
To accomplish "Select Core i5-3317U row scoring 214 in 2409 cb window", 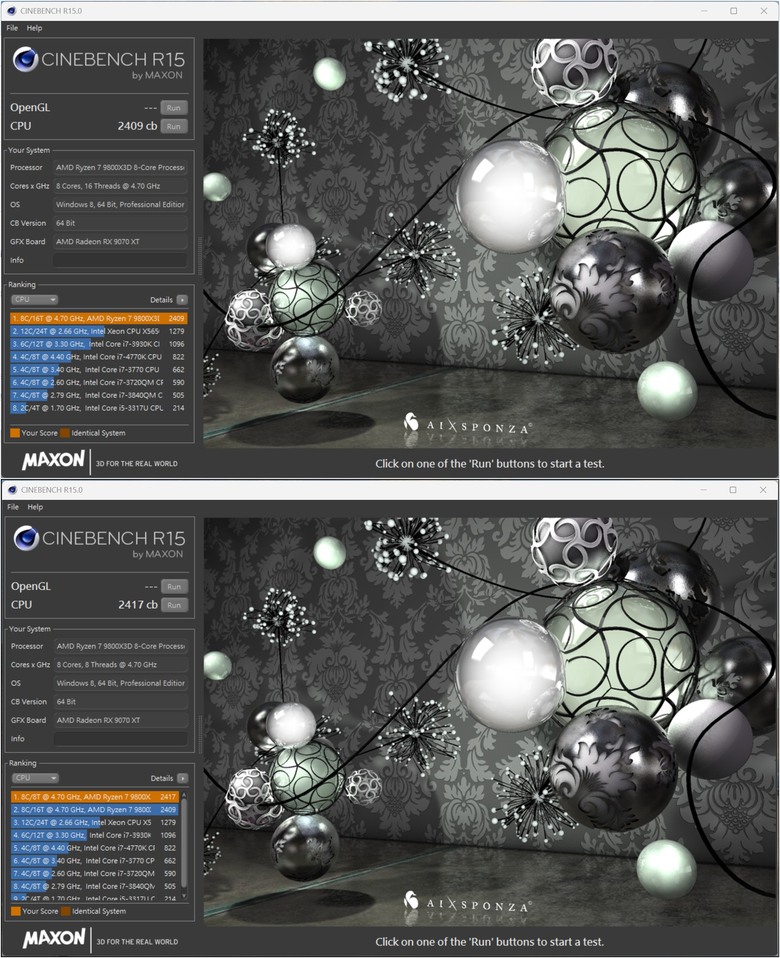I will pos(98,408).
